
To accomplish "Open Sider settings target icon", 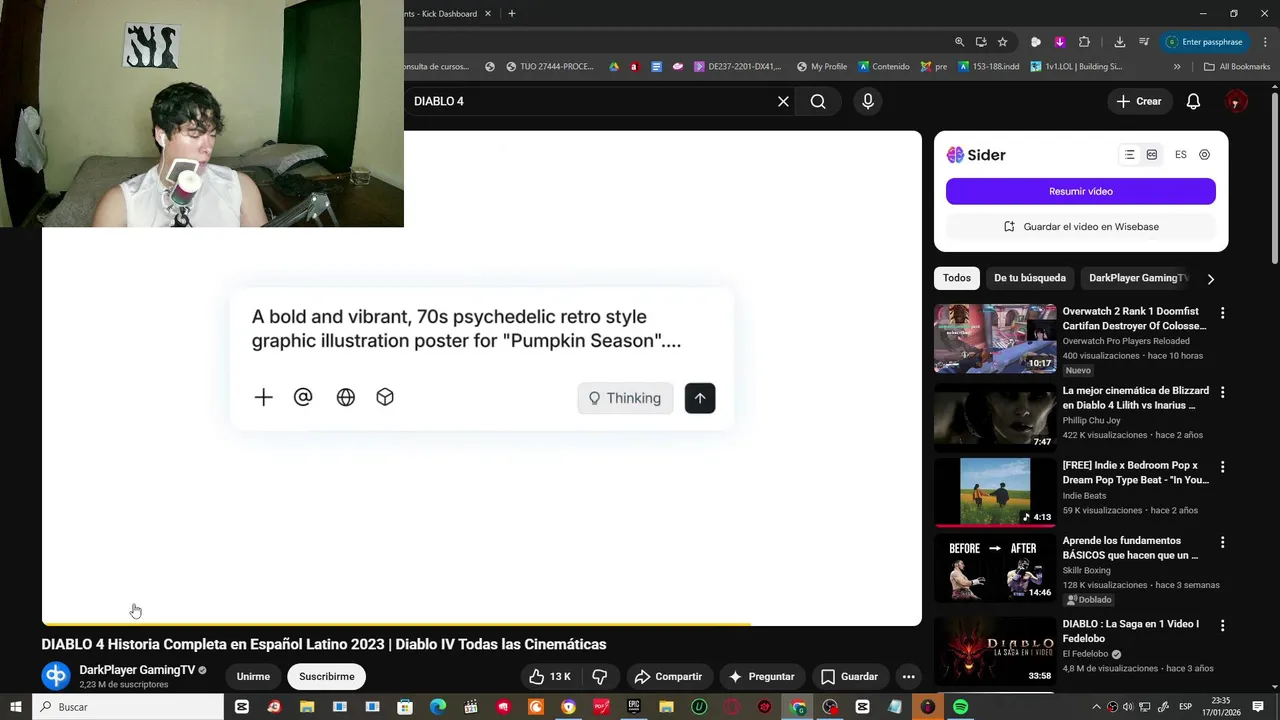I will pos(1204,155).
